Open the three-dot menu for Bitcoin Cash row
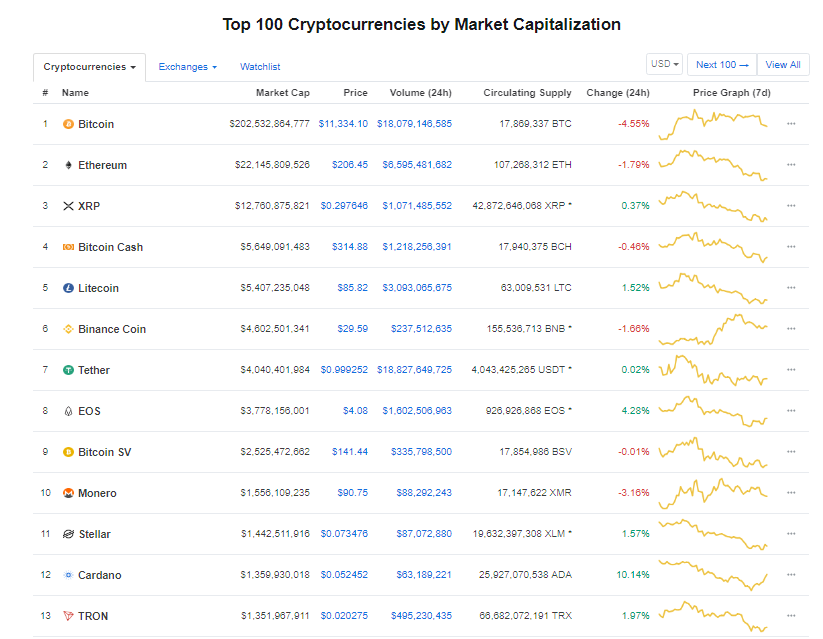 coord(791,247)
